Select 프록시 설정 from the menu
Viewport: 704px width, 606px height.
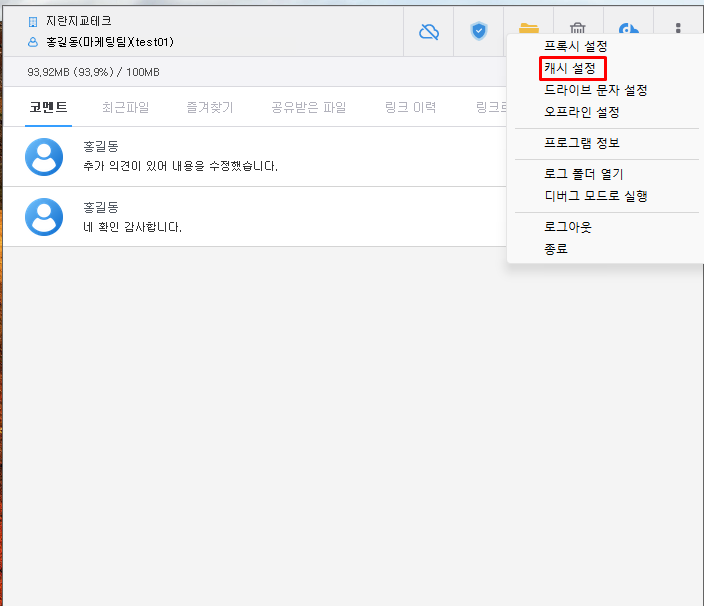(575, 46)
